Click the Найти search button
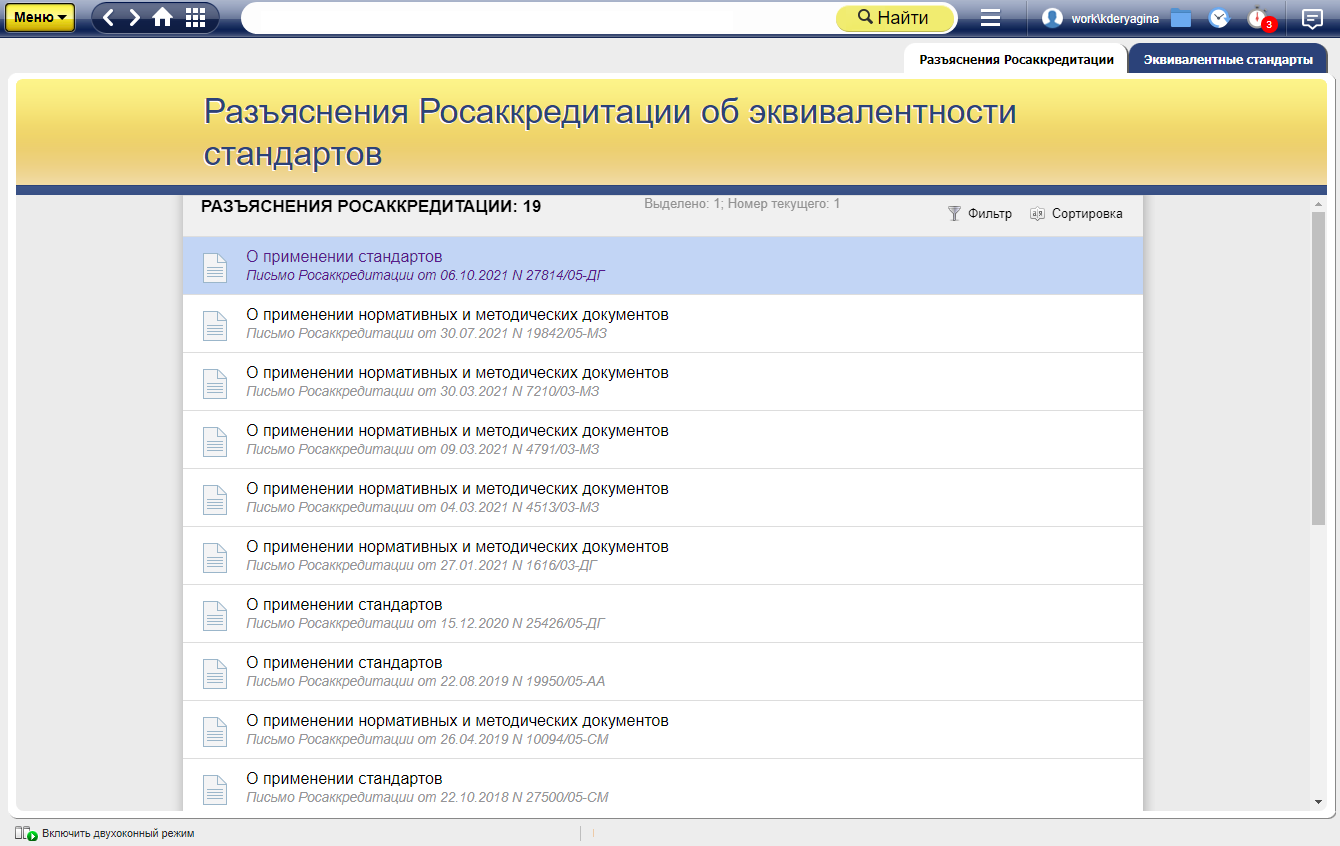The width and height of the screenshot is (1340, 846). (x=894, y=18)
